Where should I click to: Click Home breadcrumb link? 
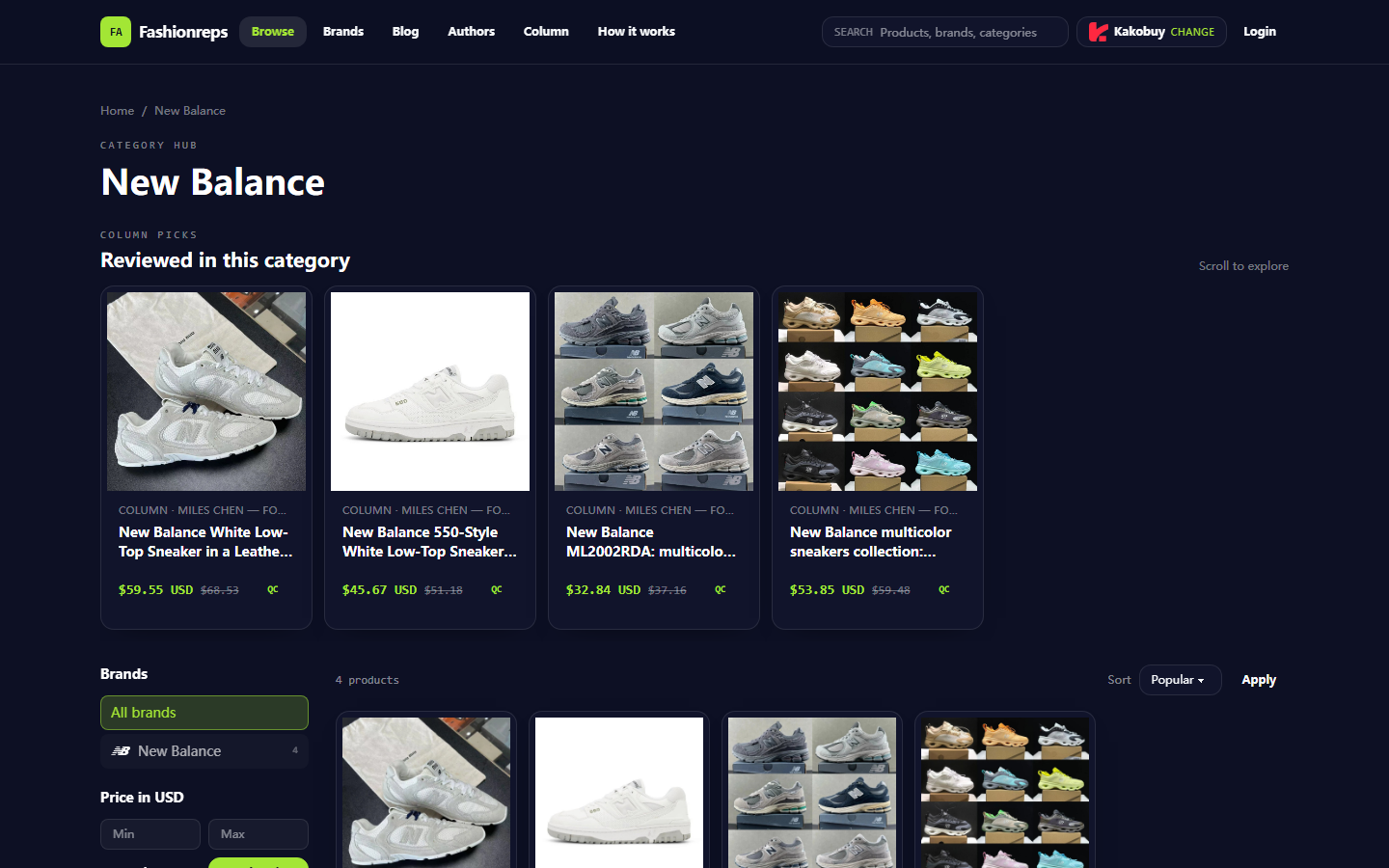[x=118, y=111]
